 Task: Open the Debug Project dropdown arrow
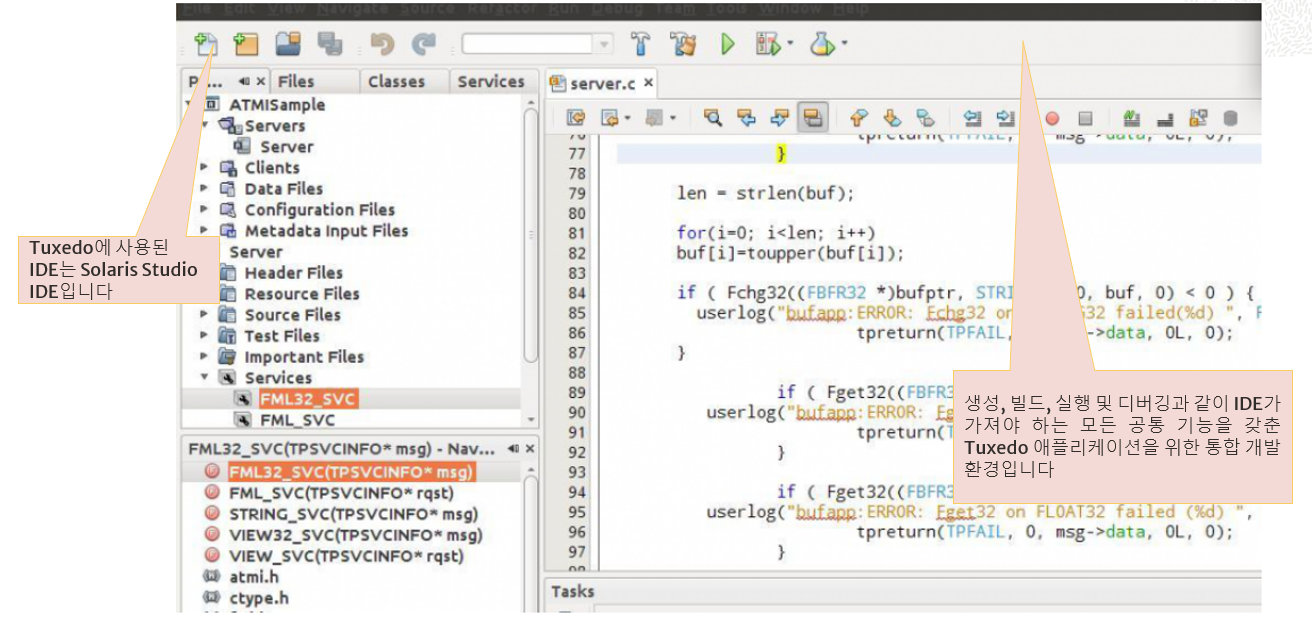point(790,44)
